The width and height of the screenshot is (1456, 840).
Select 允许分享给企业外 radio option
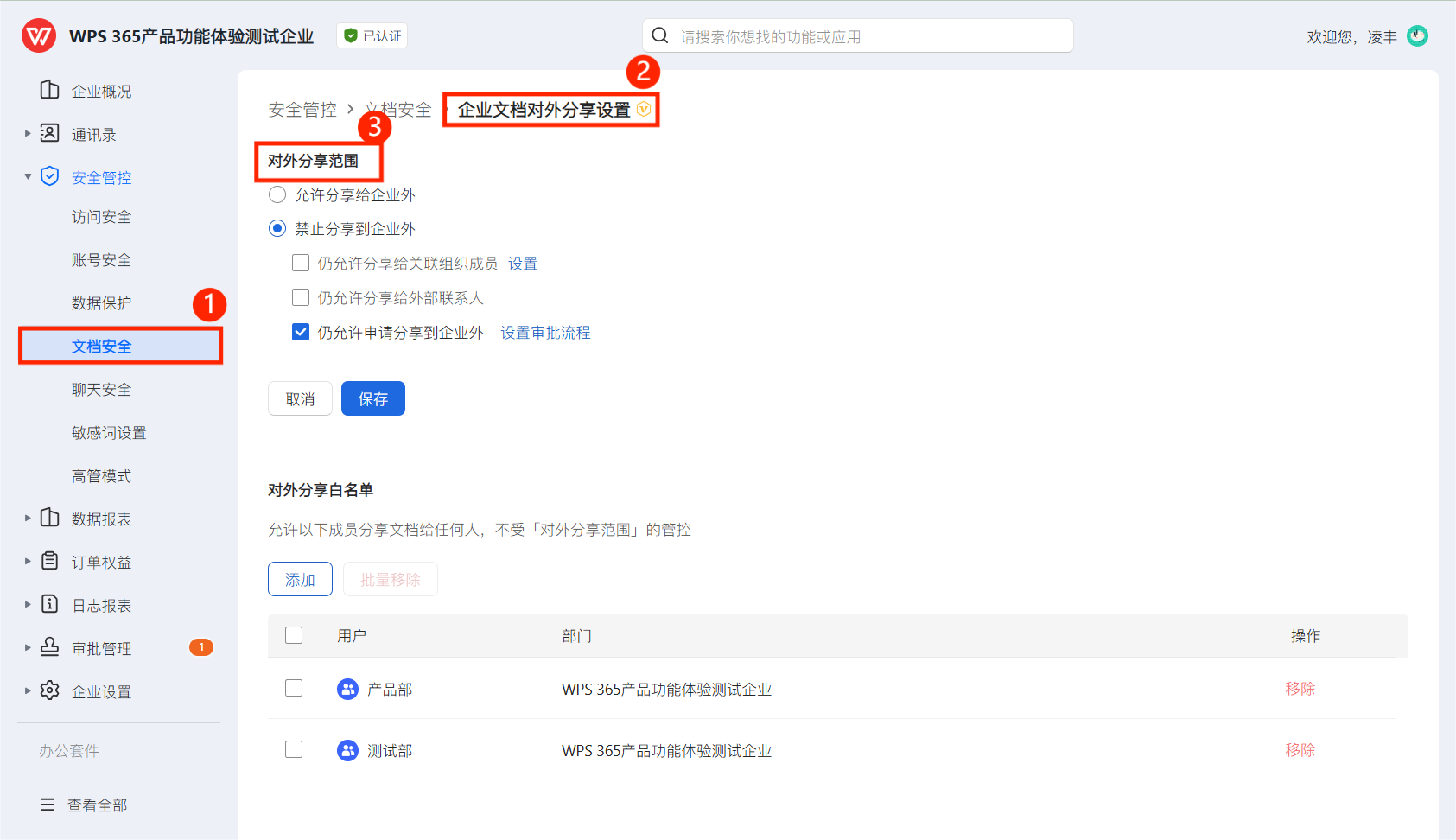pos(277,194)
